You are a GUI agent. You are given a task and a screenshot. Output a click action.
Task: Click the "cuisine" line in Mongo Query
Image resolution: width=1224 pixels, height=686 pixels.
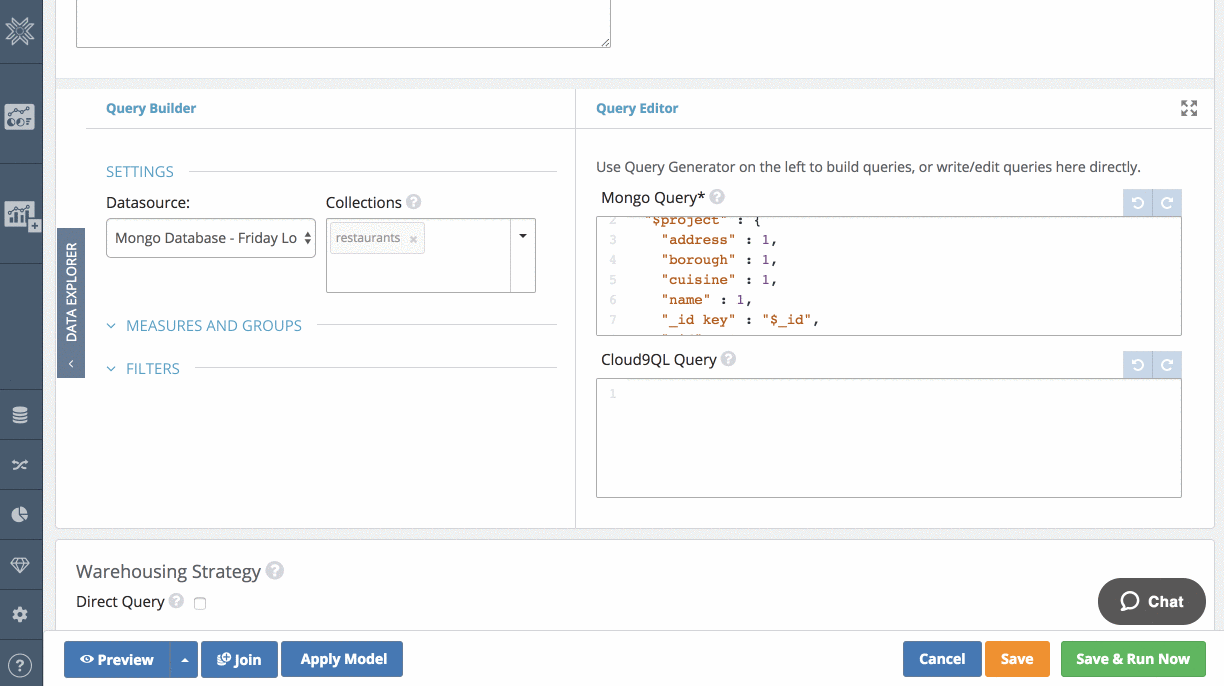[718, 280]
